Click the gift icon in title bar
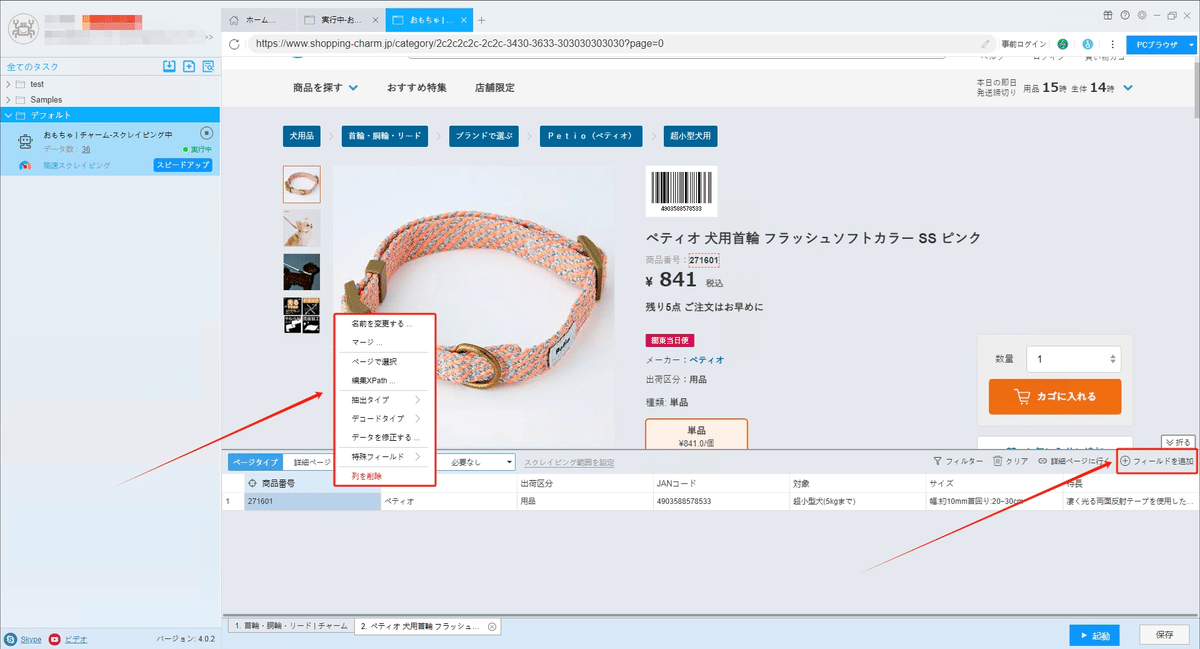The height and width of the screenshot is (649, 1200). pos(1107,15)
